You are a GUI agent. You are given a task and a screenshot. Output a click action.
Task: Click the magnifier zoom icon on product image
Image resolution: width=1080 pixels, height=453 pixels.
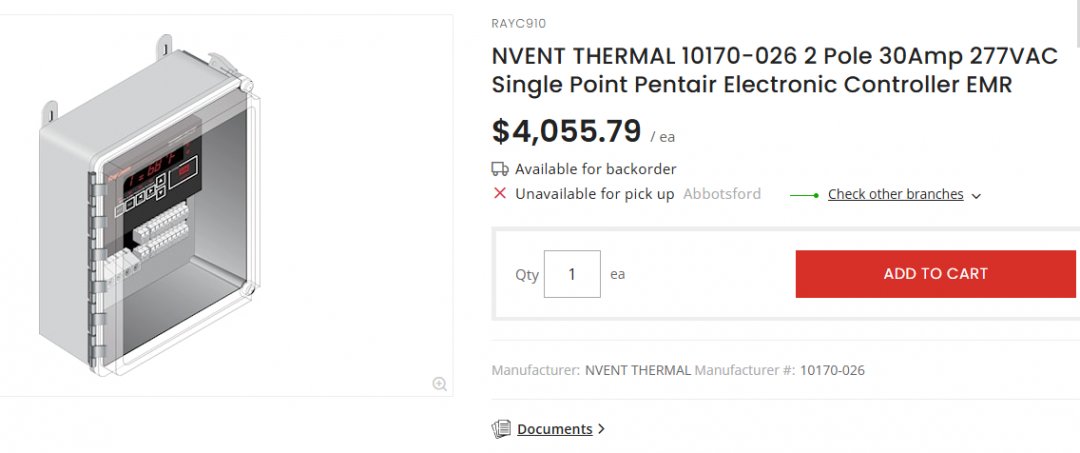coord(439,384)
